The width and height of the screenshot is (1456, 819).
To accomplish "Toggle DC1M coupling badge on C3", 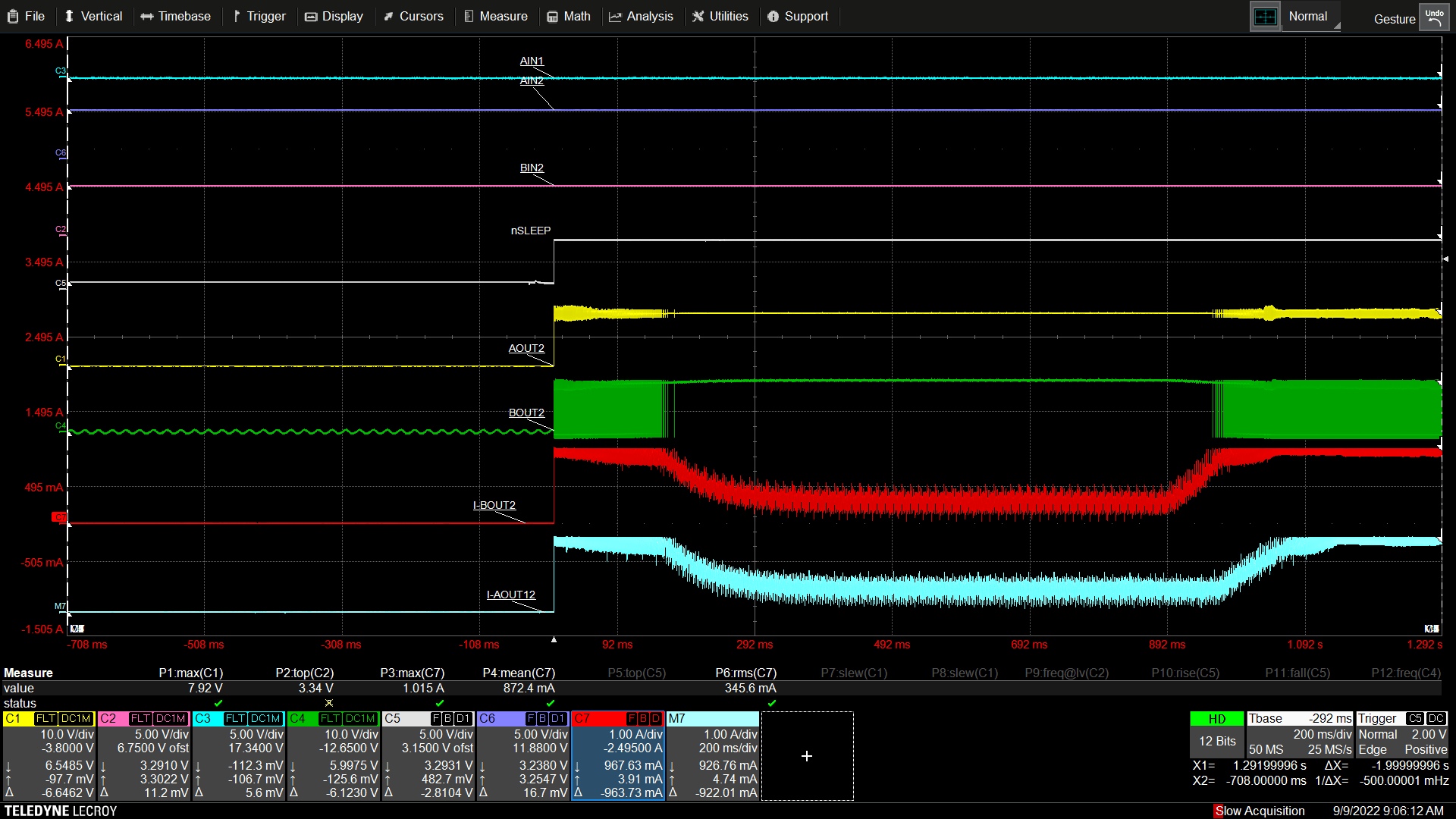I will click(x=265, y=718).
